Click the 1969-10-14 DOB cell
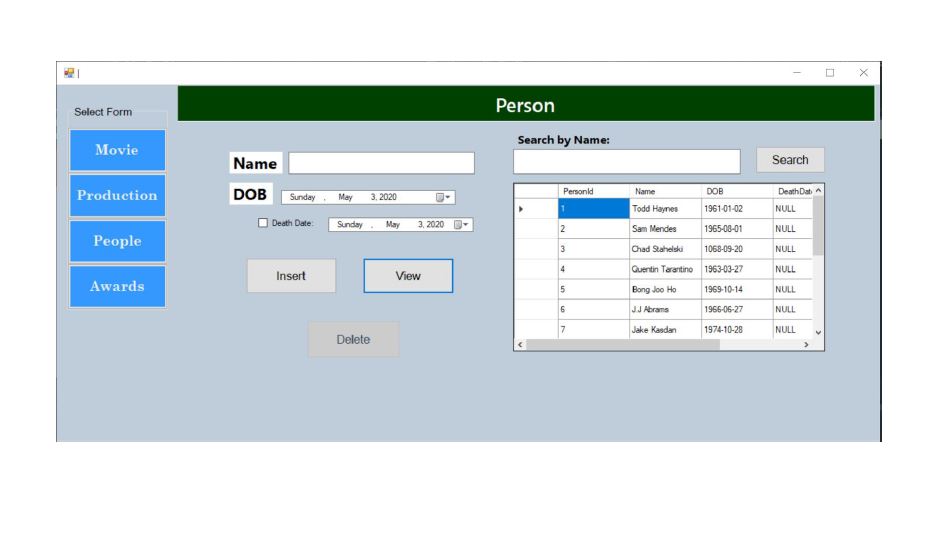The width and height of the screenshot is (939, 540). tap(737, 289)
